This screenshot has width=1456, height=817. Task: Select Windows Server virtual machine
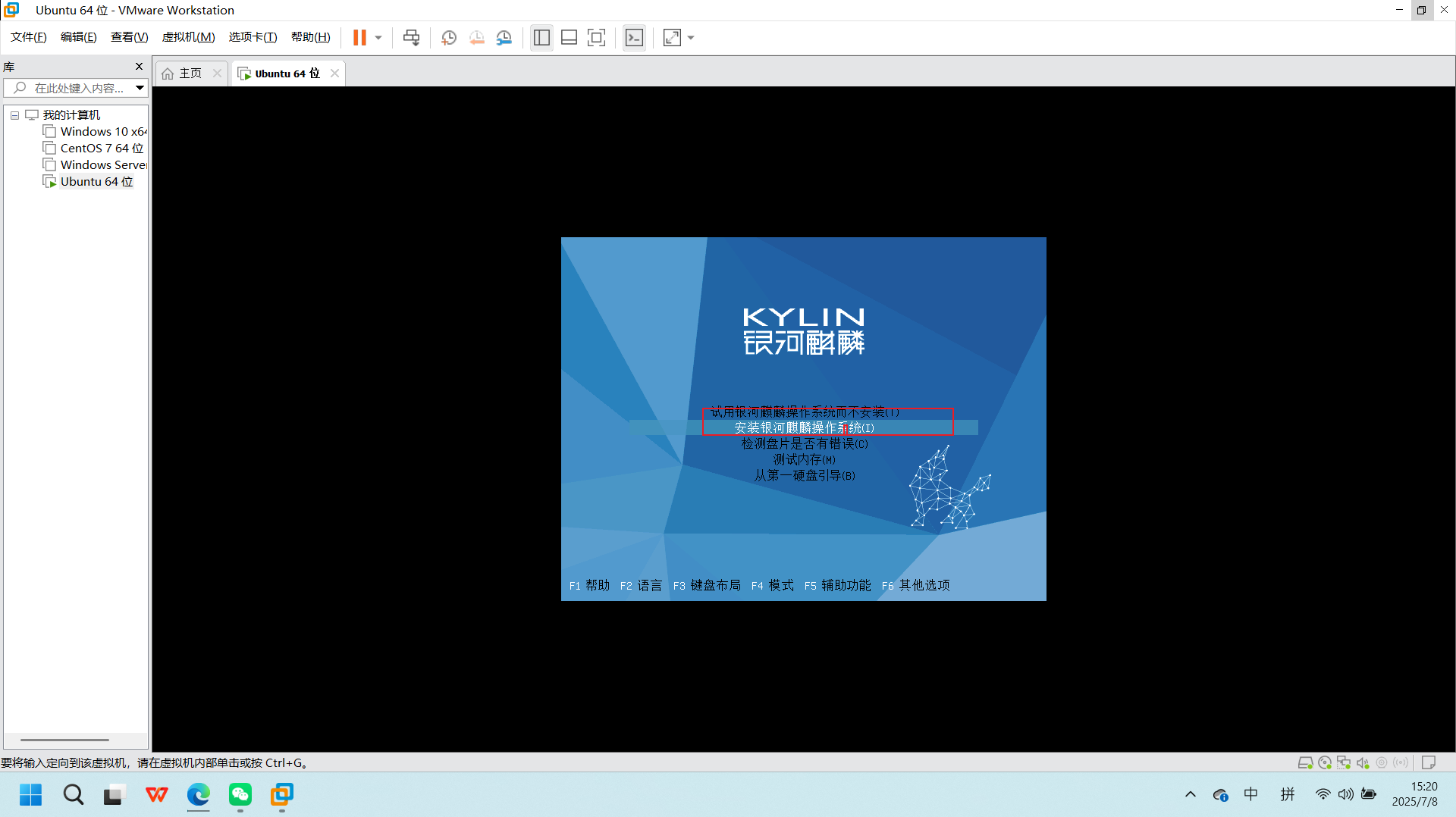(x=103, y=165)
